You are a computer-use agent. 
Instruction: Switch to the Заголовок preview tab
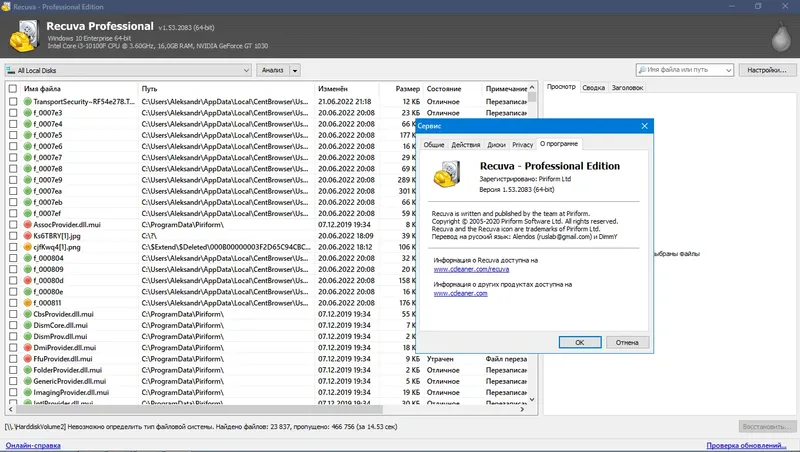pyautogui.click(x=627, y=88)
